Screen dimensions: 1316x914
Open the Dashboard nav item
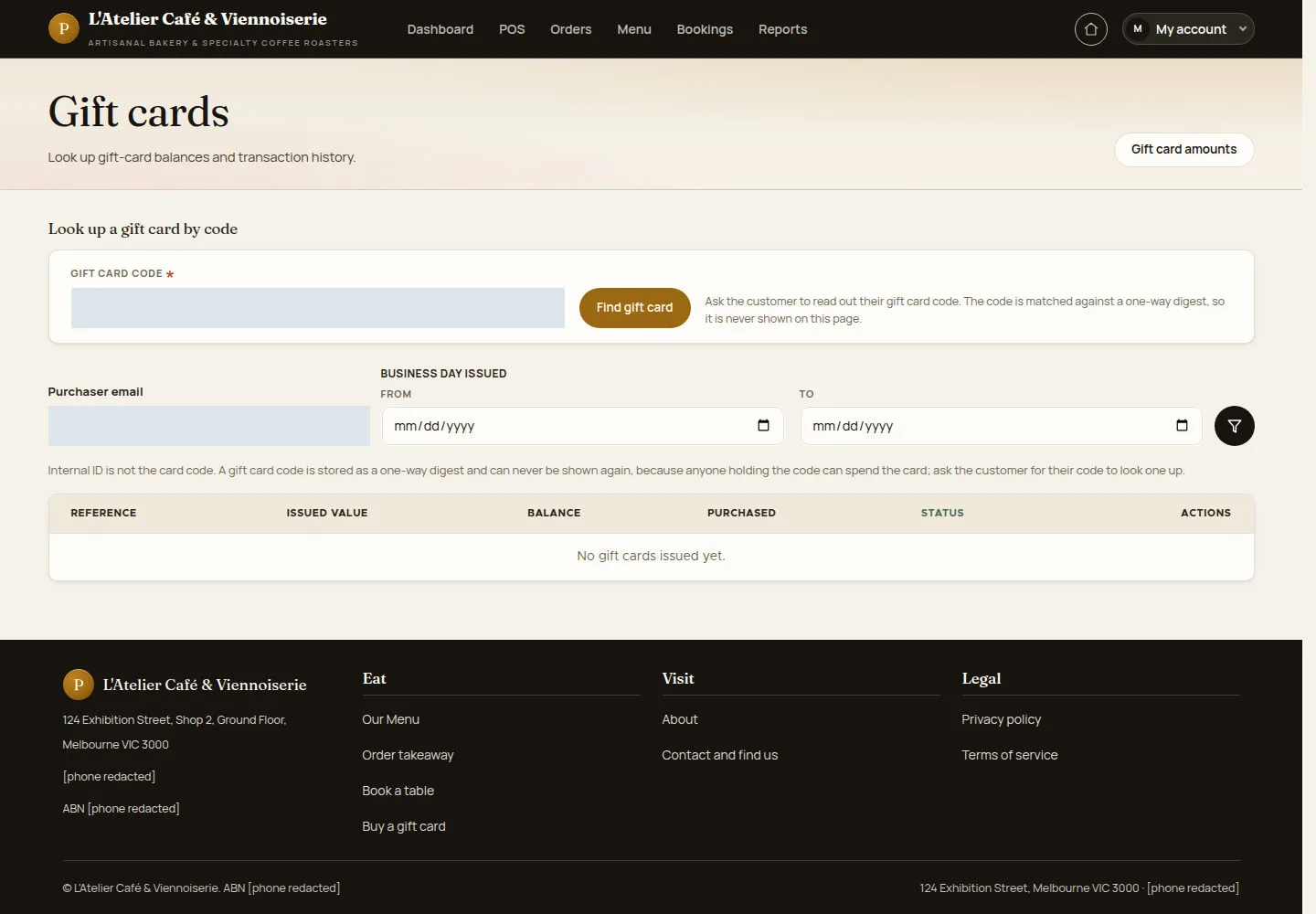pyautogui.click(x=440, y=29)
